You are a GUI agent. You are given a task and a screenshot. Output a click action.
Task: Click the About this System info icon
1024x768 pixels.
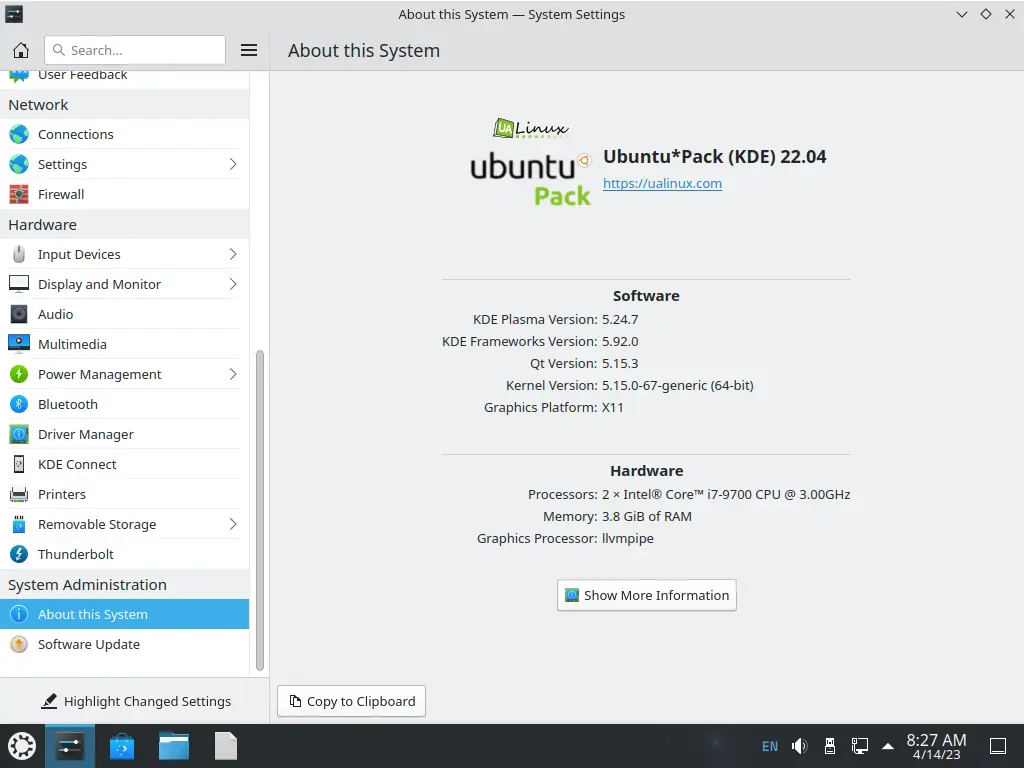[19, 614]
